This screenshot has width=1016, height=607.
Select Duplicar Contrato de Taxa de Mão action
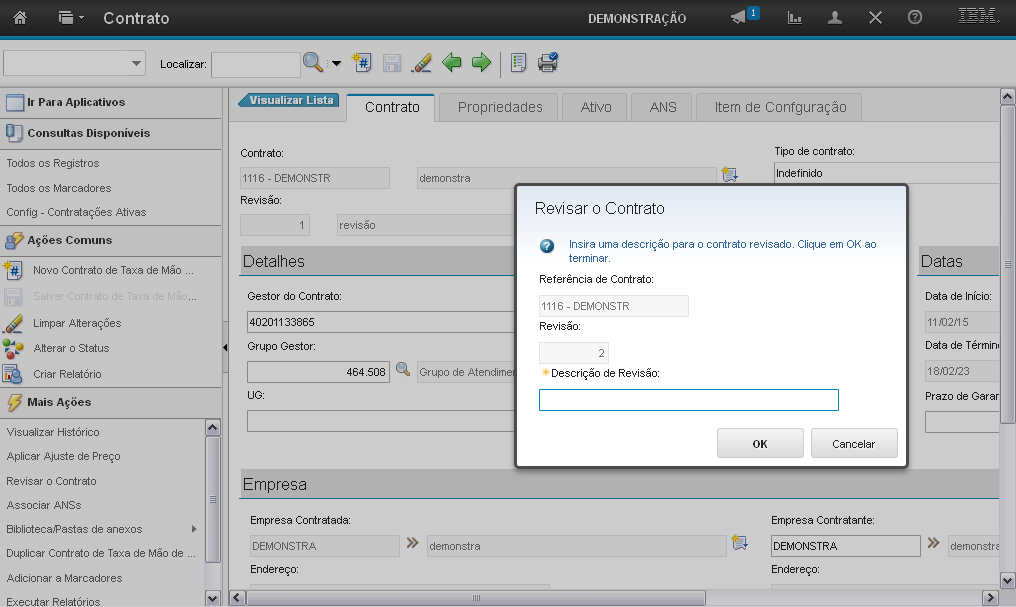click(100, 553)
